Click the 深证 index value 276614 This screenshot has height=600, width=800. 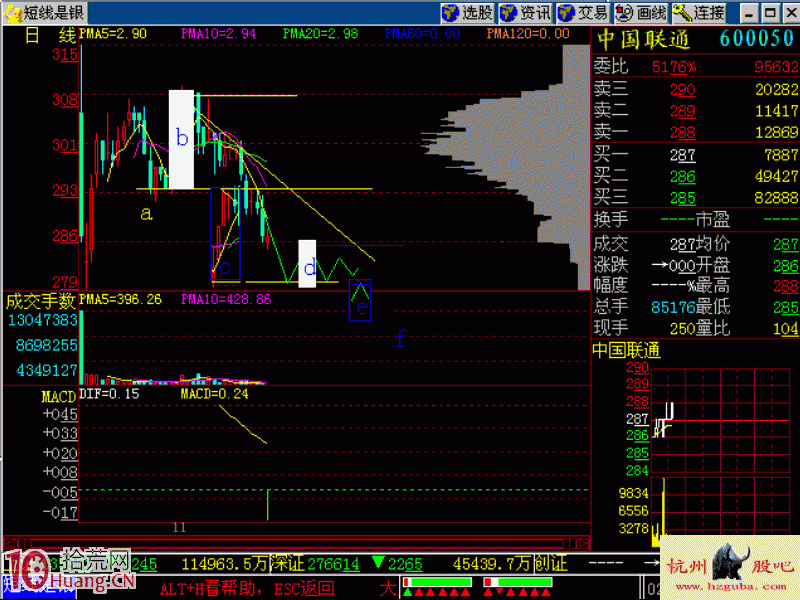click(x=334, y=564)
